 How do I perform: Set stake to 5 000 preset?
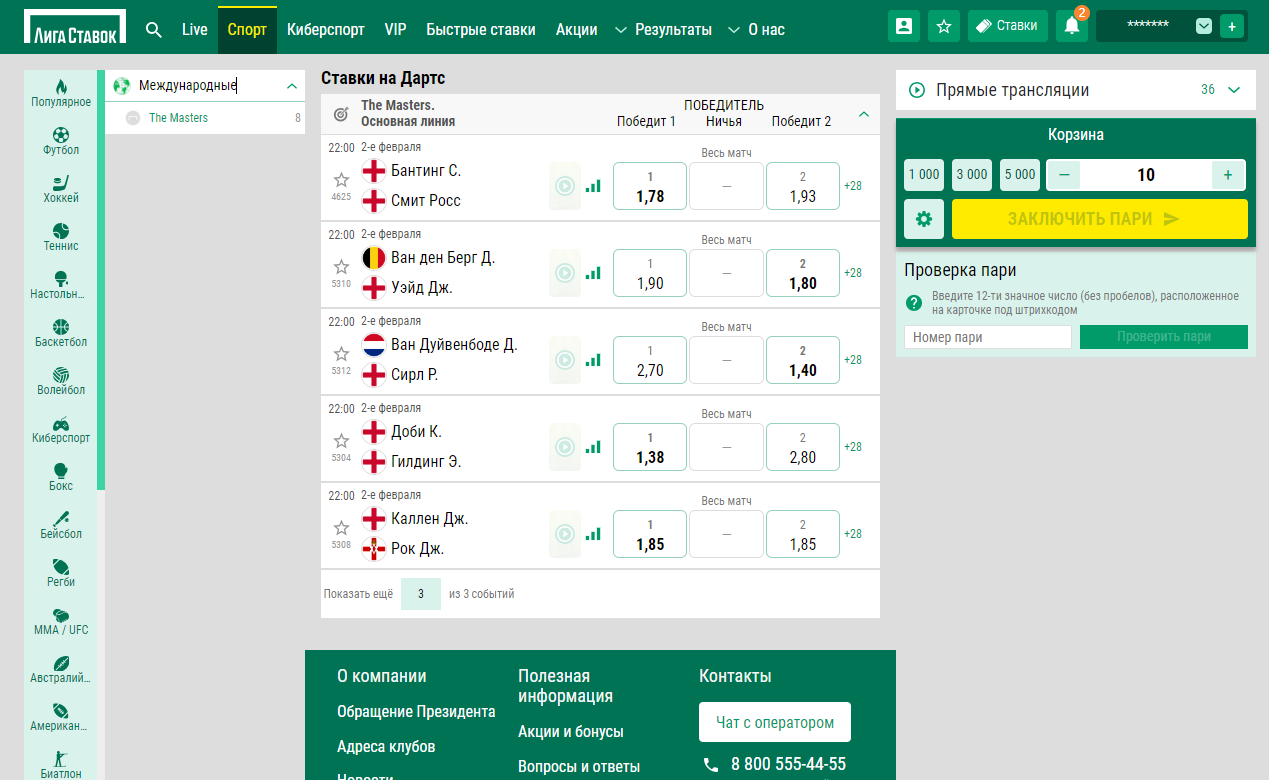click(x=1020, y=175)
